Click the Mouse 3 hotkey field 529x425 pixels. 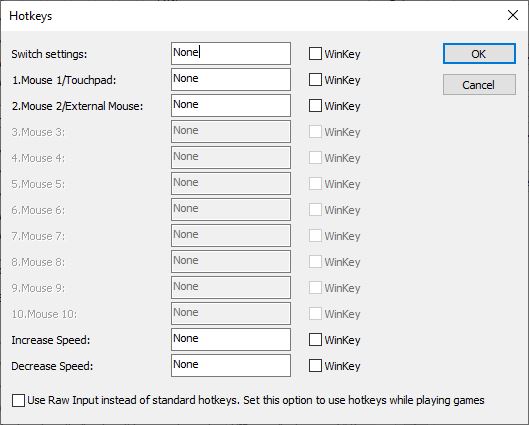coord(231,131)
